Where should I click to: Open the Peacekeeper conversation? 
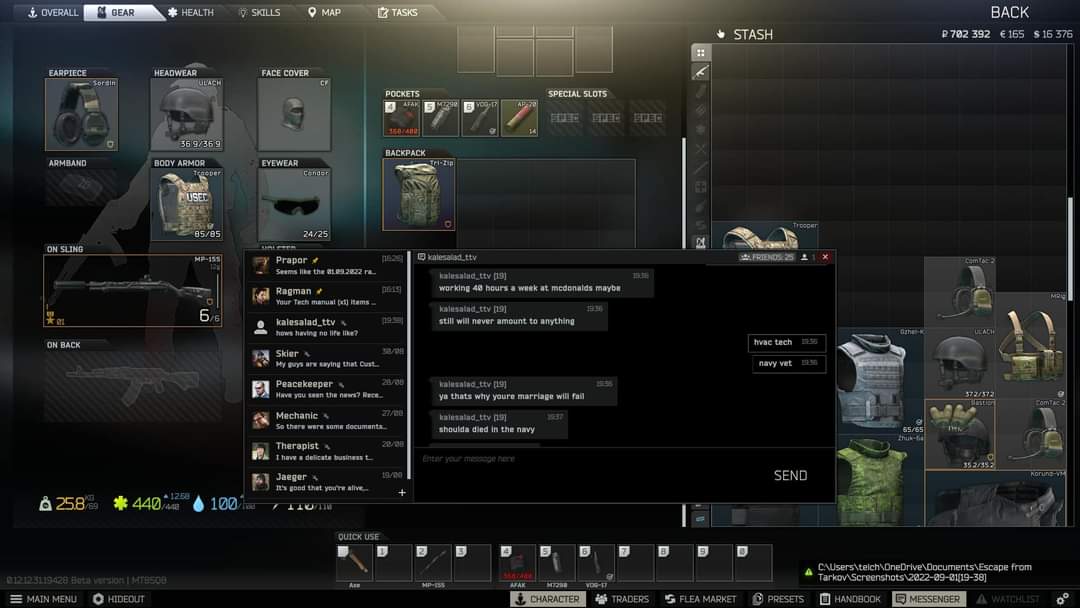(327, 389)
